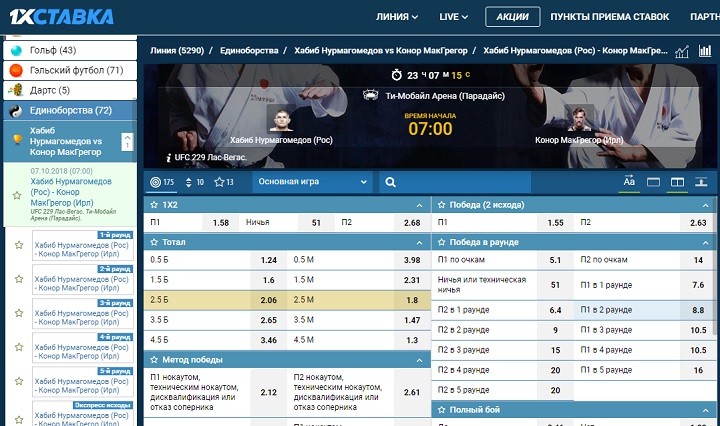Star the 07.10.2018 Хабиб – Конор event

coord(17,196)
